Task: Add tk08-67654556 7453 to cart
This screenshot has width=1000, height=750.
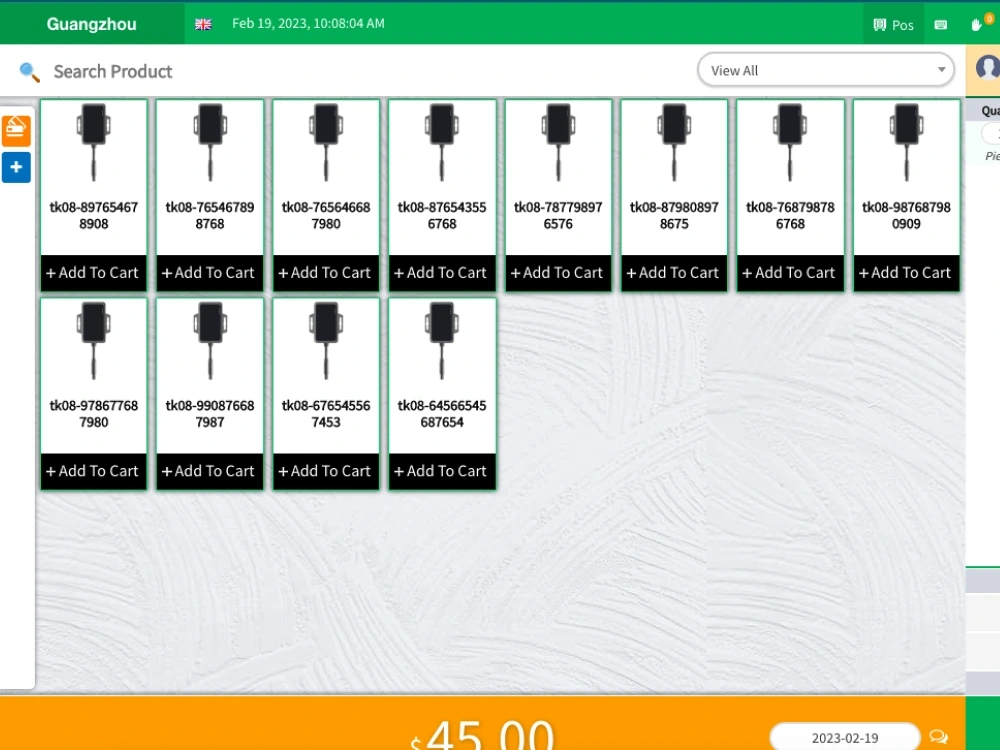Action: [x=326, y=471]
